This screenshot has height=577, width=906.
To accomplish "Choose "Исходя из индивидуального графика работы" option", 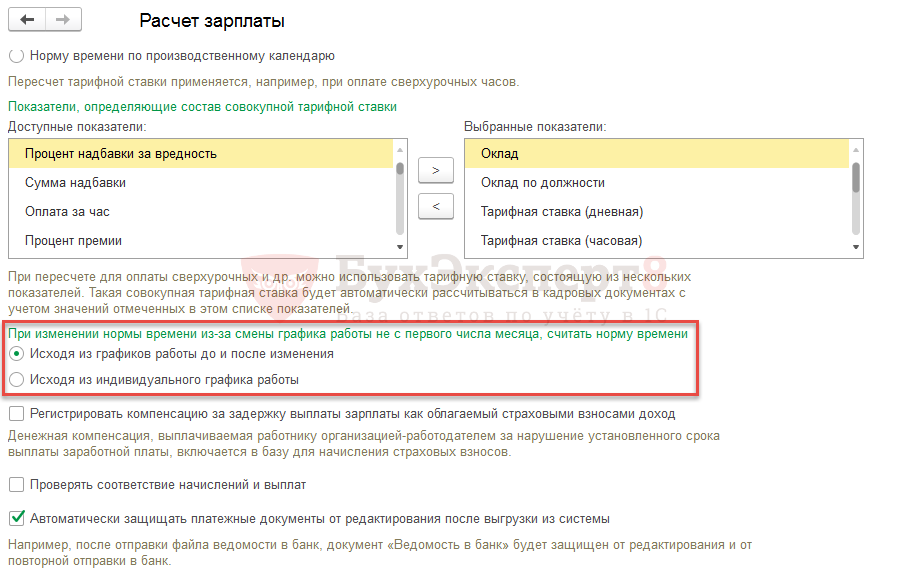I will [x=16, y=379].
